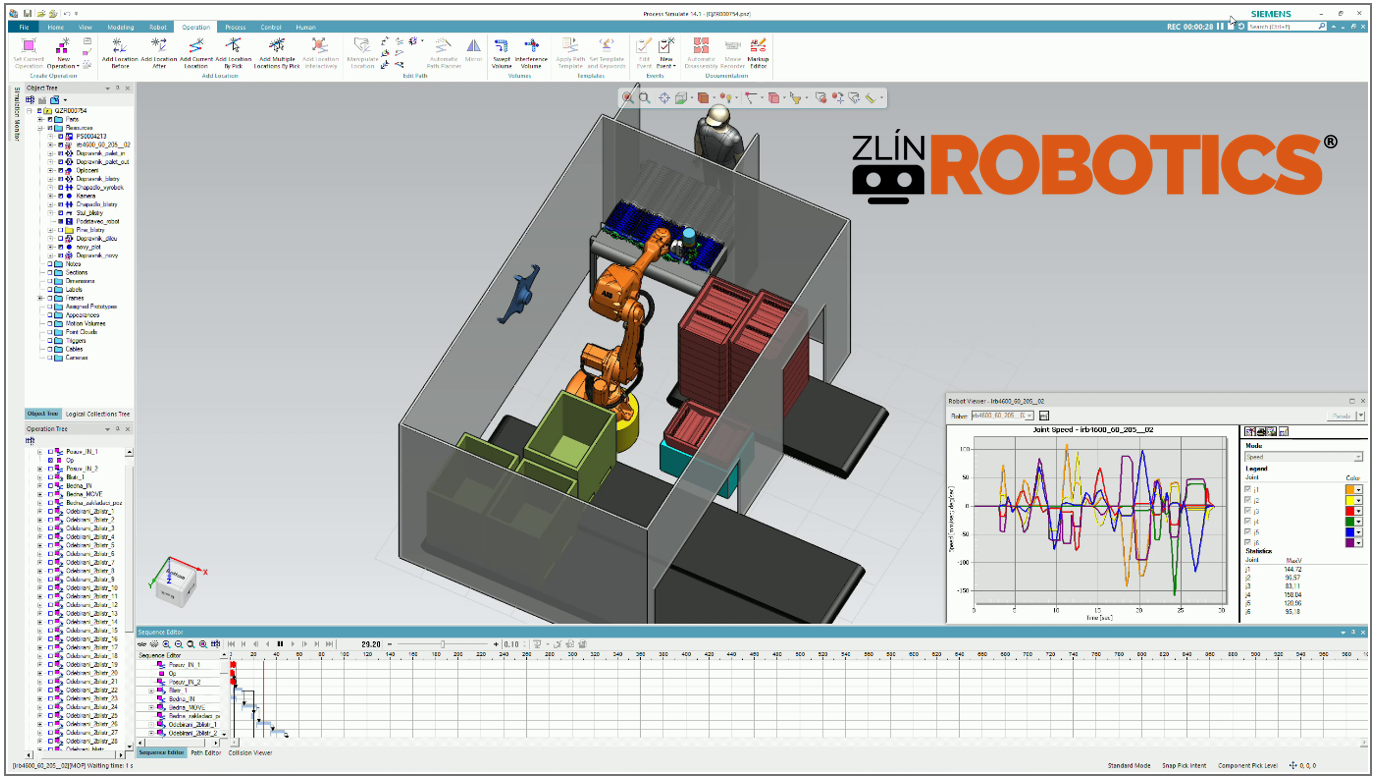Toggle the j6 joint checkbox
This screenshot has width=1376, height=781.
coord(1247,542)
